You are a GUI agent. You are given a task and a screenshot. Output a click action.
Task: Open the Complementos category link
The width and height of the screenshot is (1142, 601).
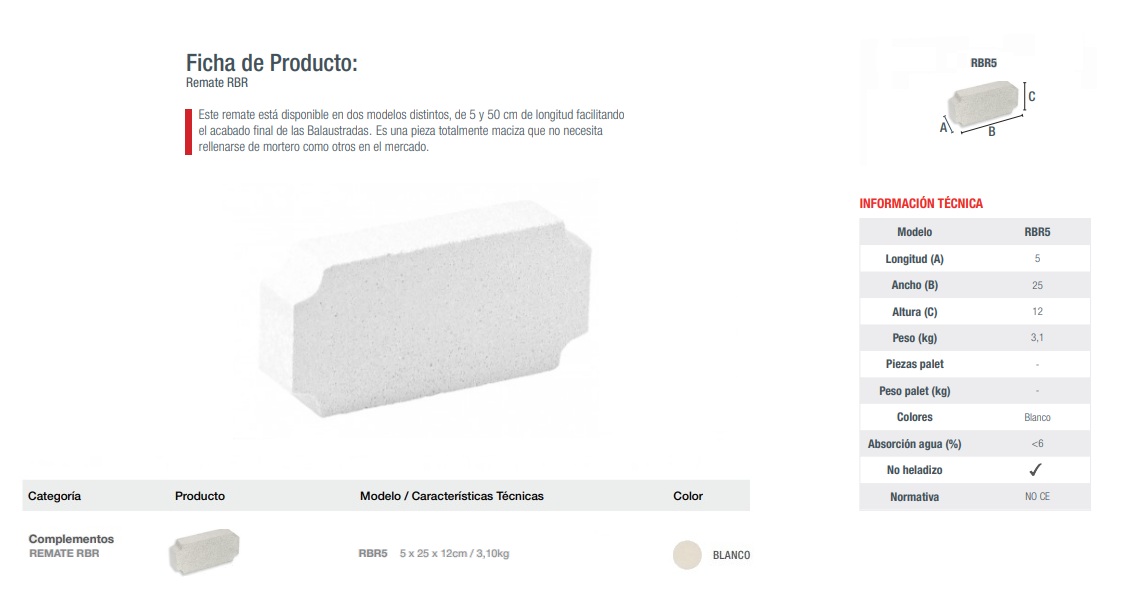(x=71, y=539)
